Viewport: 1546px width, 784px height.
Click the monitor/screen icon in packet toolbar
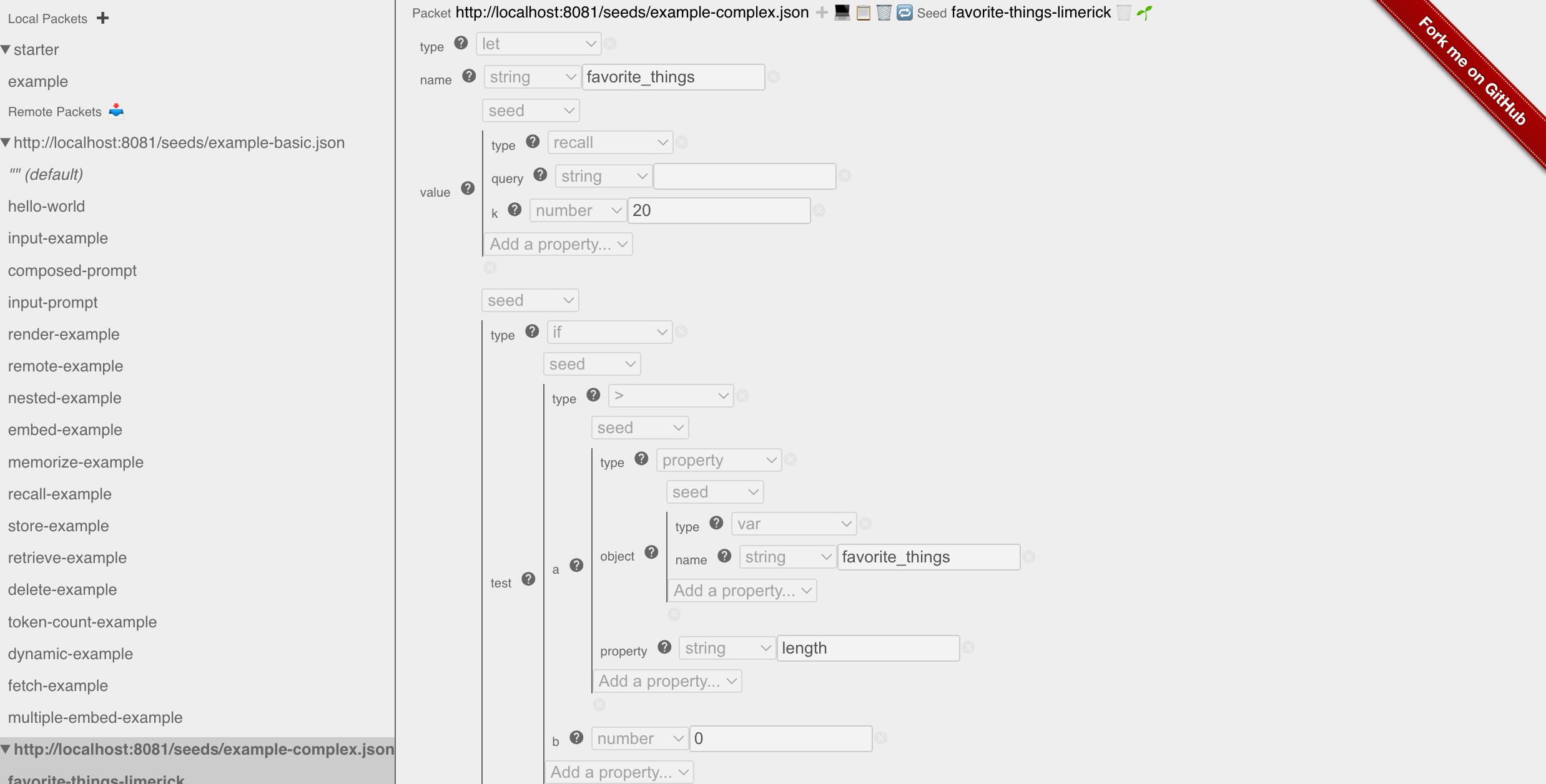[x=841, y=12]
